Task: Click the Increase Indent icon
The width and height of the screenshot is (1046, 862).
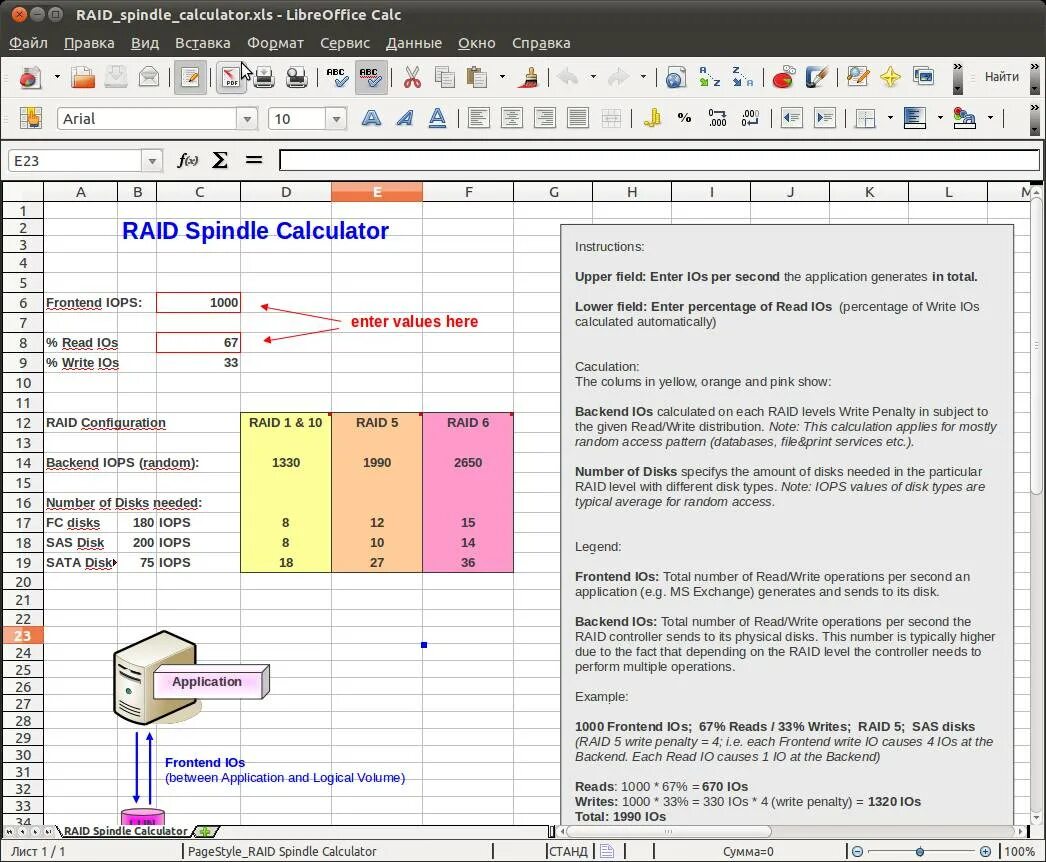Action: (x=825, y=119)
